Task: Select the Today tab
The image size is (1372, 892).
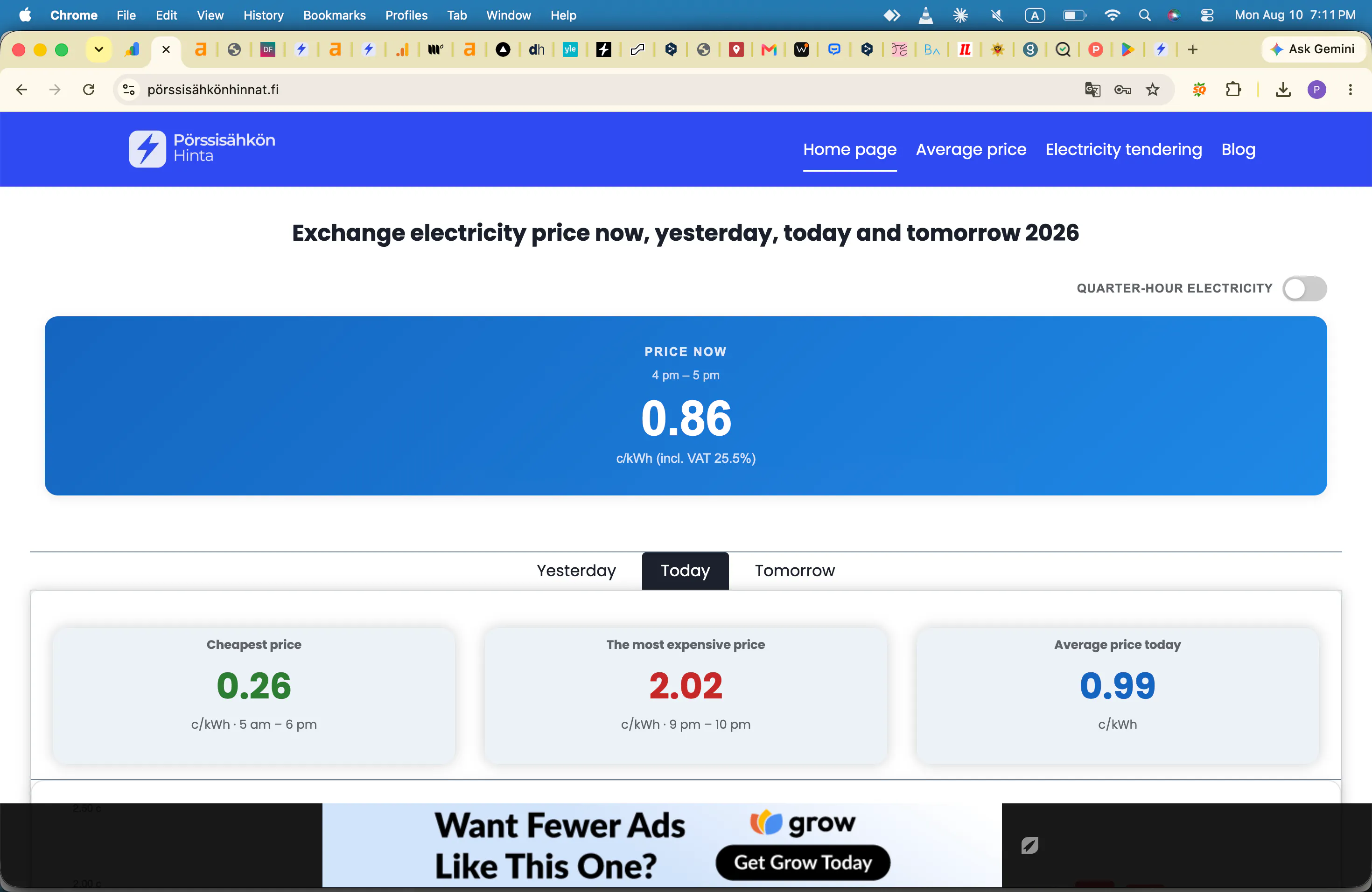Action: pyautogui.click(x=685, y=571)
